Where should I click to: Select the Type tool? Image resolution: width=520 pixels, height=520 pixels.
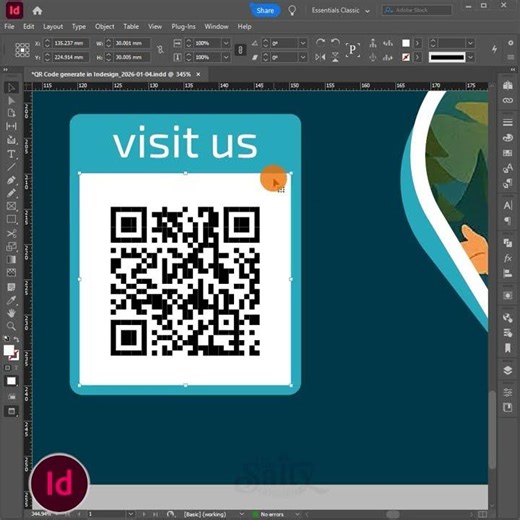(11, 154)
